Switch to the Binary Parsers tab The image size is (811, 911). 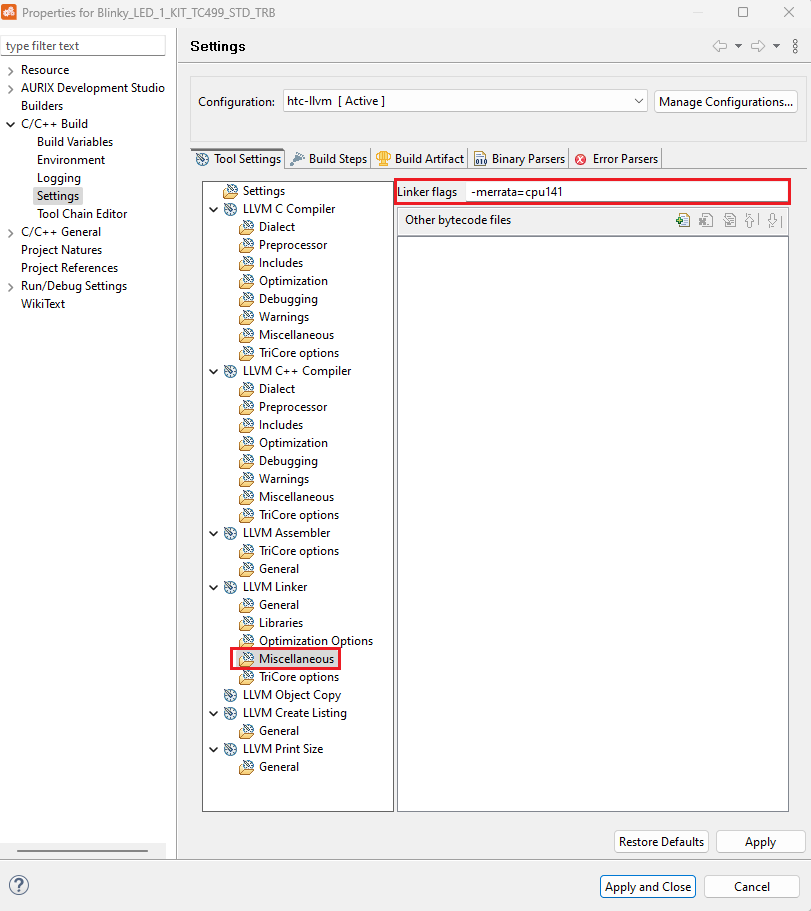[x=519, y=158]
